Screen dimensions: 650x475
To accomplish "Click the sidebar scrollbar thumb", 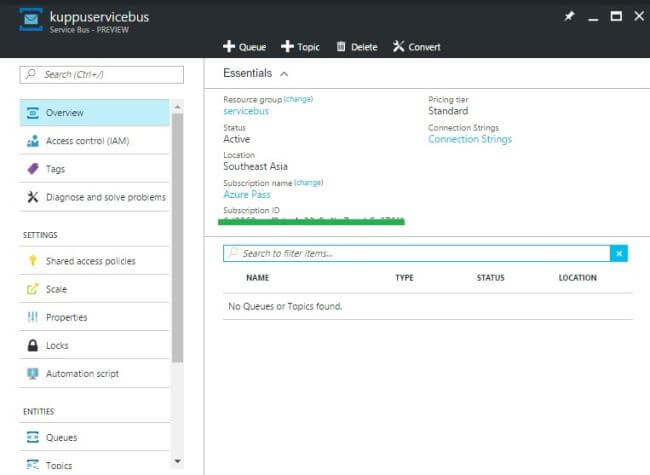I will pos(177,238).
